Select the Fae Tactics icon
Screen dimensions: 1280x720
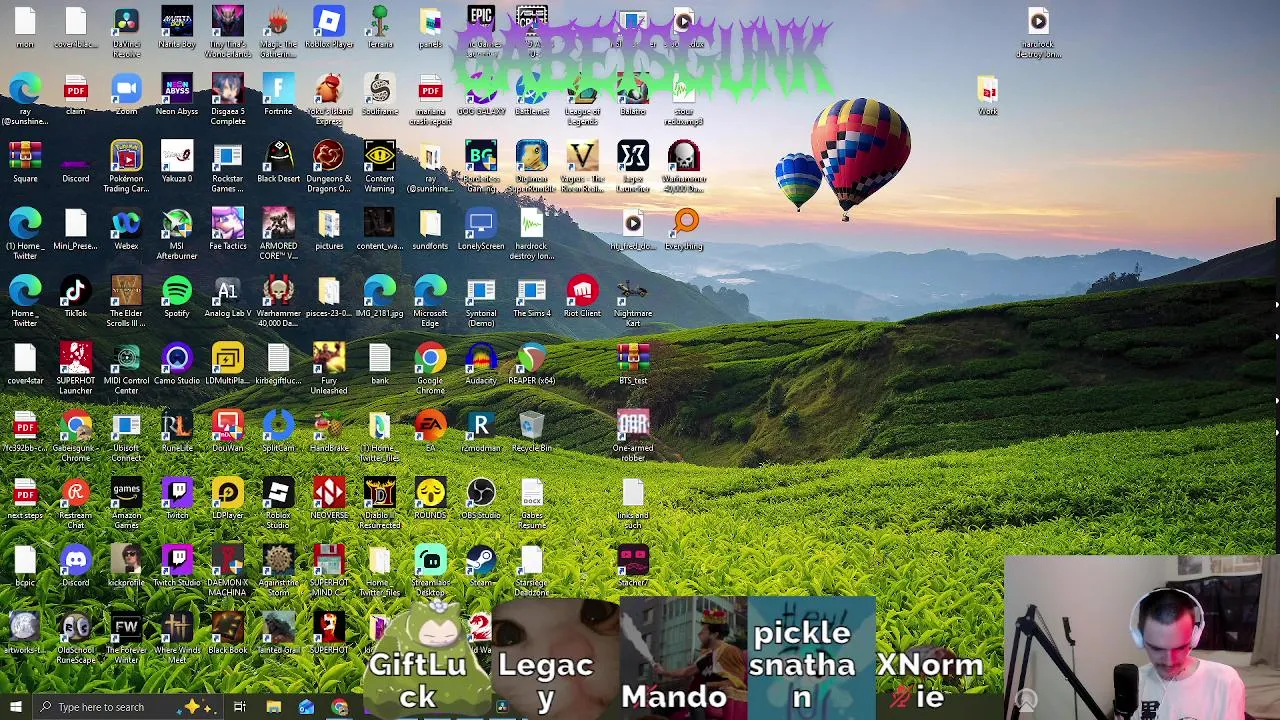pyautogui.click(x=227, y=230)
